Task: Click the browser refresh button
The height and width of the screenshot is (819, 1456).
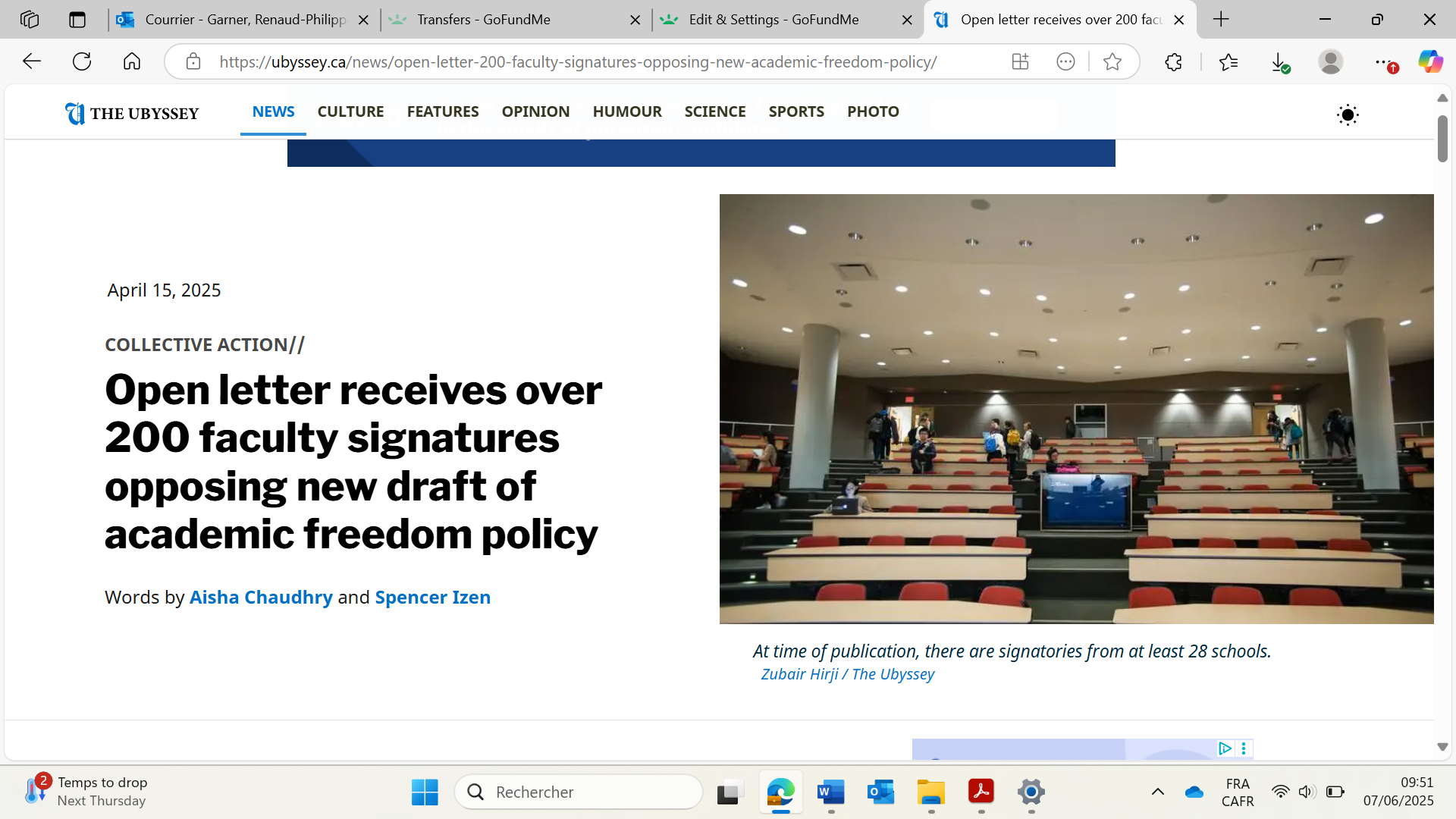Action: coord(82,62)
